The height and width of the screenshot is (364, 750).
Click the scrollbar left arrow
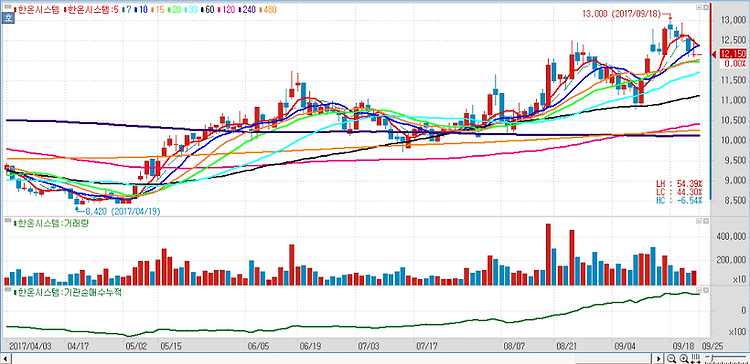(6, 359)
